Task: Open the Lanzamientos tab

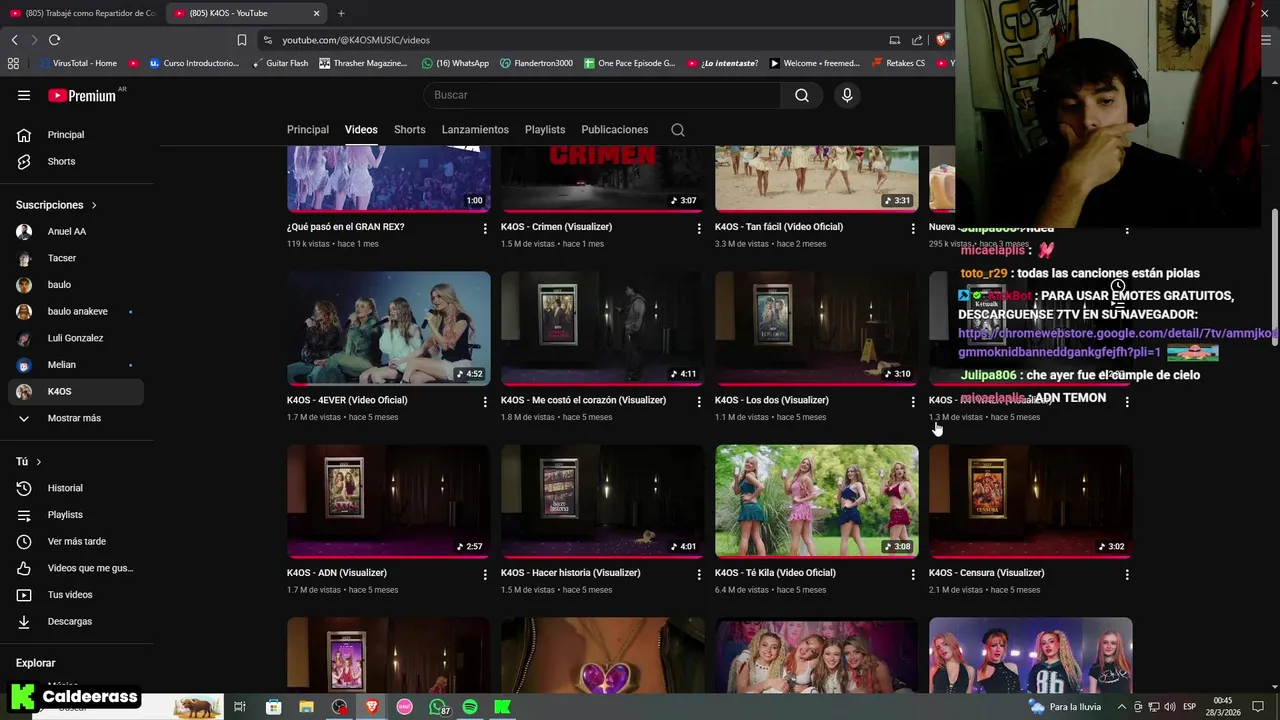Action: (x=475, y=130)
